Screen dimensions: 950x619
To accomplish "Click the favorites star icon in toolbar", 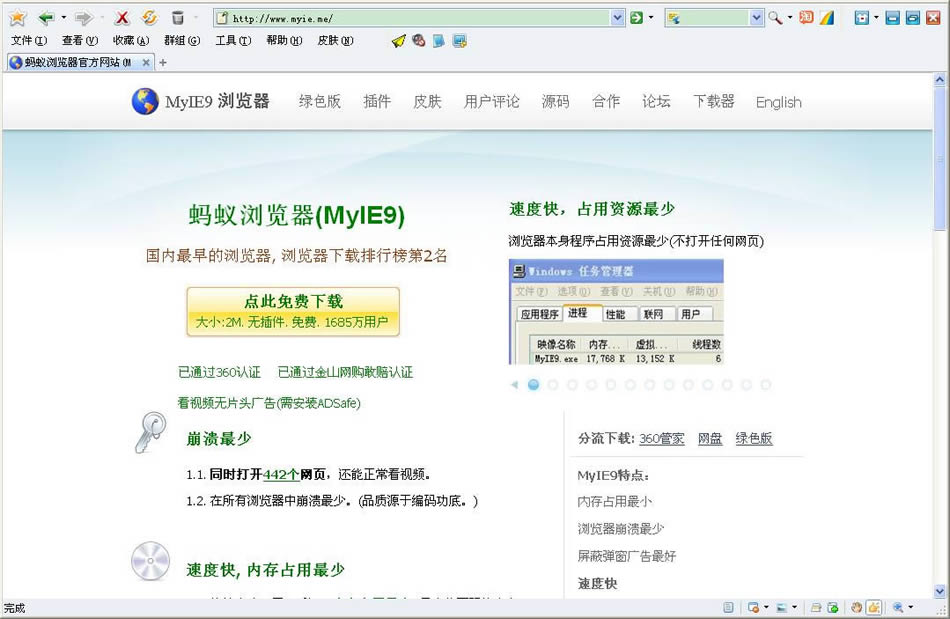I will 17,18.
